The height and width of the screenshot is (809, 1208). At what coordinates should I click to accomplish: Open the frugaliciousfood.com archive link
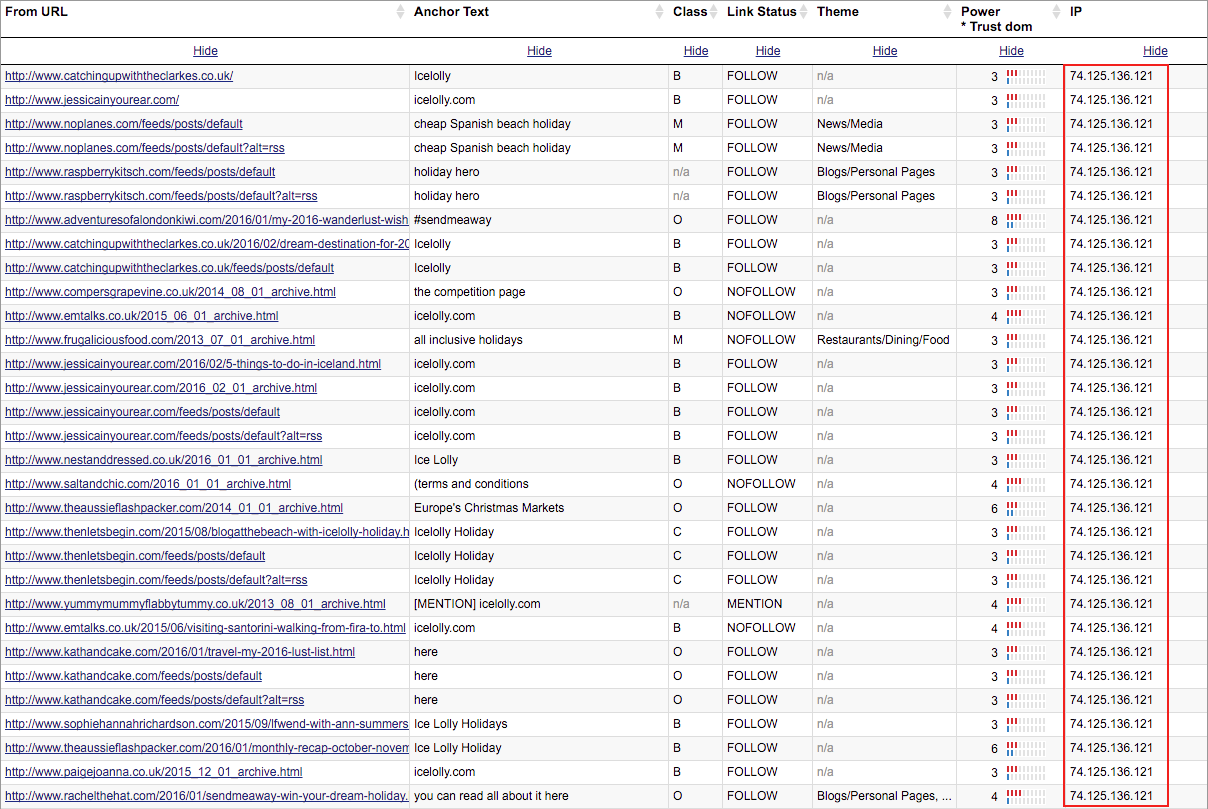pyautogui.click(x=160, y=340)
